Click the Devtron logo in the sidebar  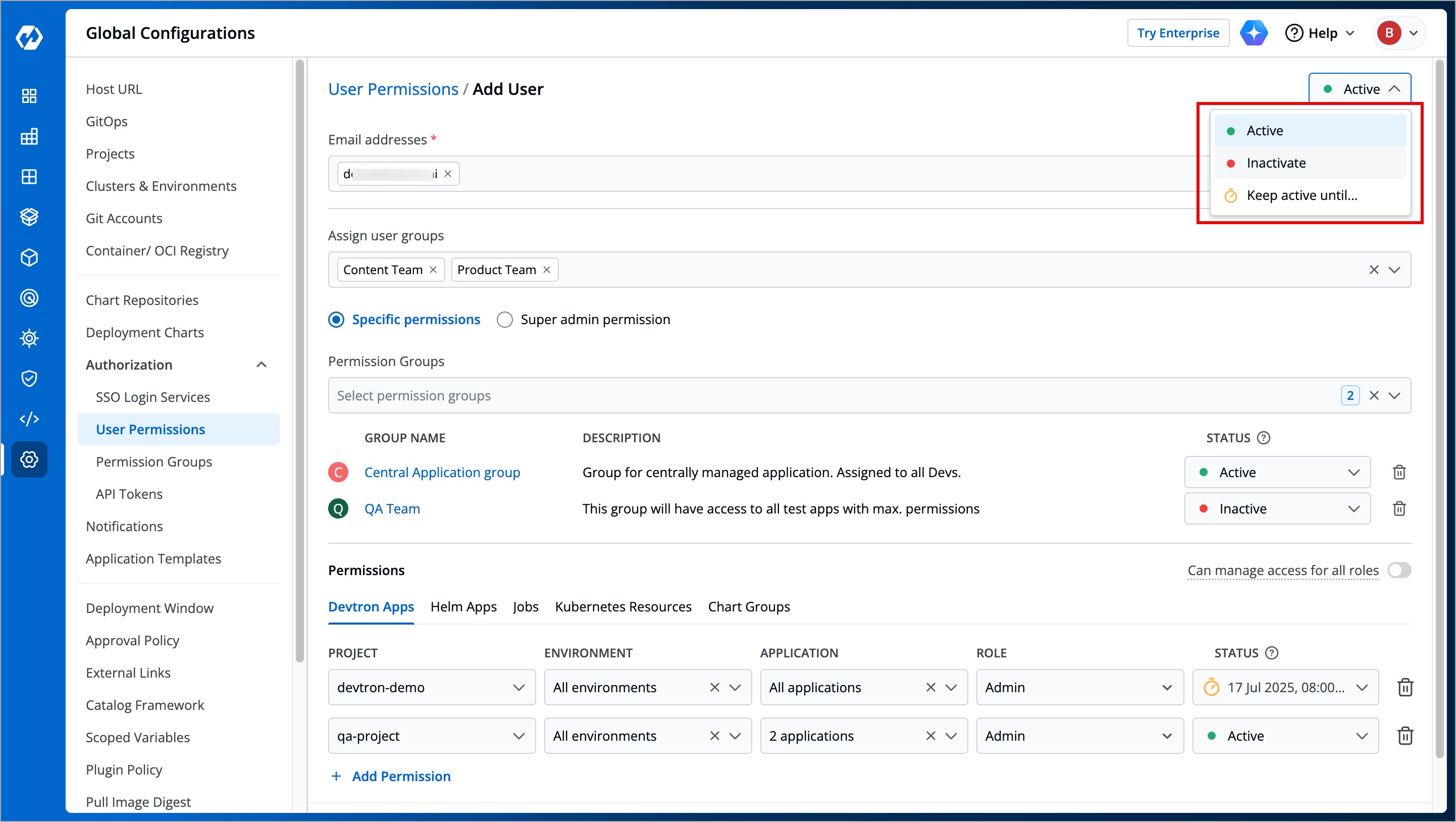(29, 37)
